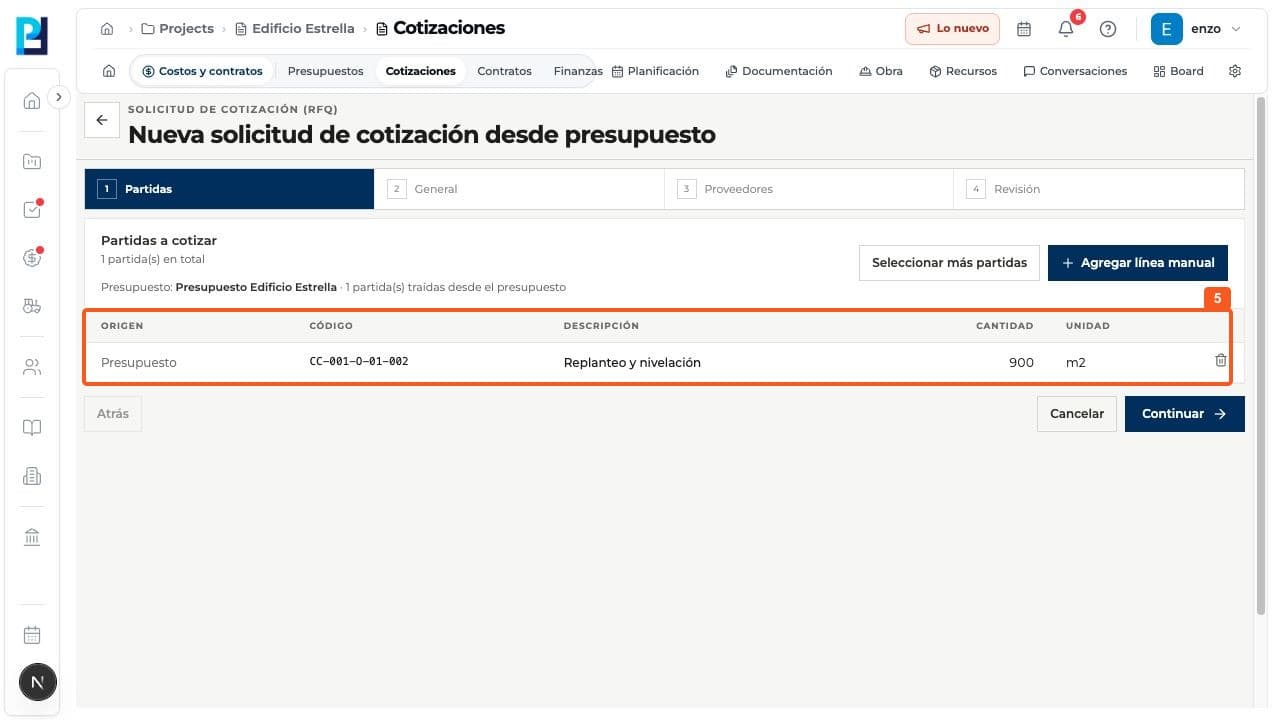Go to Projects breadcrumb
1280x720 pixels.
177,29
